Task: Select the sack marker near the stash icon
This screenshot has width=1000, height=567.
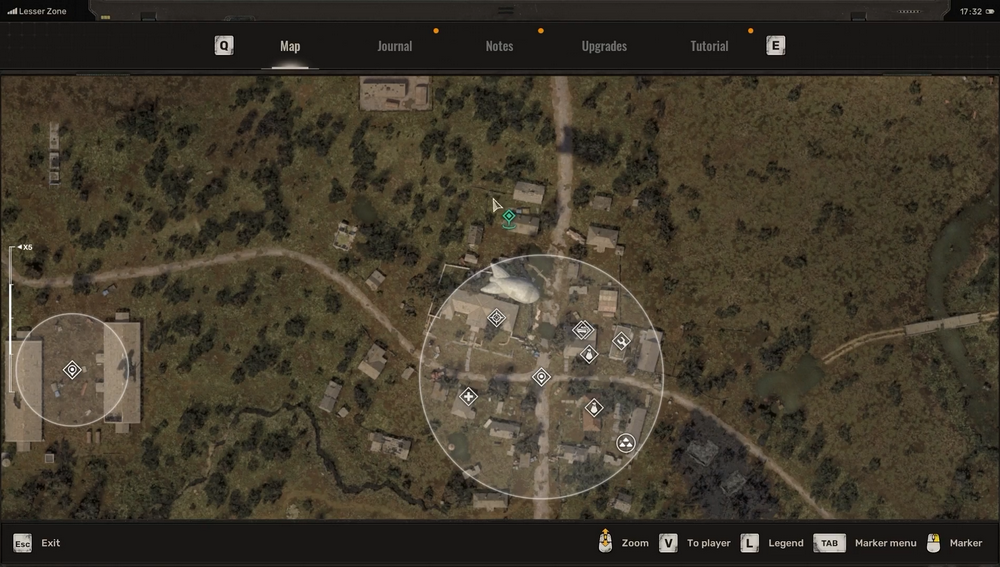Action: click(x=594, y=408)
